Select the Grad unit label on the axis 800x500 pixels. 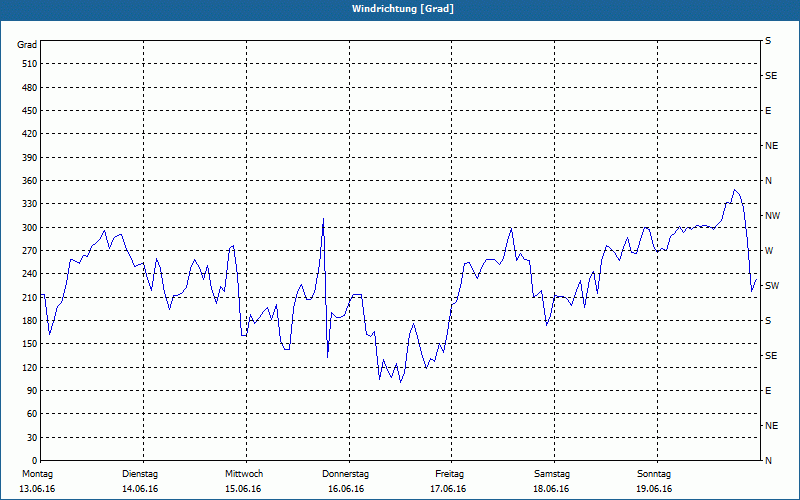click(x=27, y=45)
